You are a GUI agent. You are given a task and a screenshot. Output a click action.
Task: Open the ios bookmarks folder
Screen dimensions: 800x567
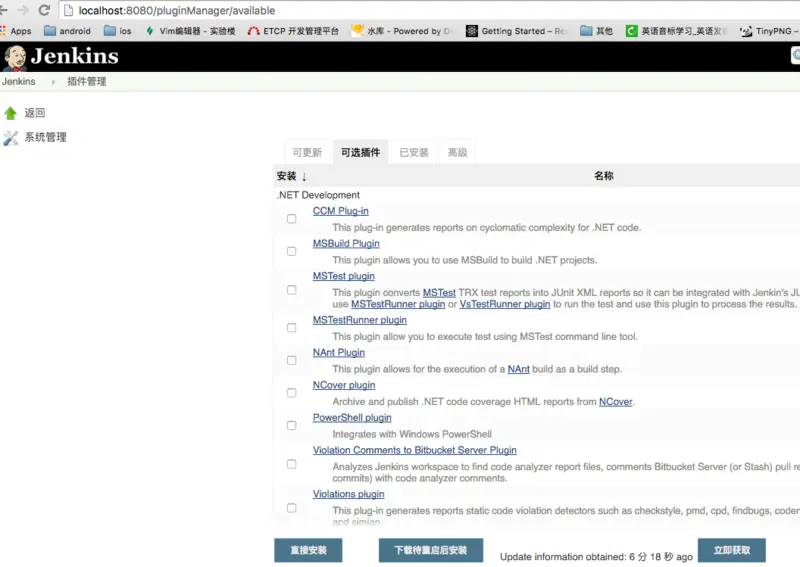pyautogui.click(x=117, y=31)
